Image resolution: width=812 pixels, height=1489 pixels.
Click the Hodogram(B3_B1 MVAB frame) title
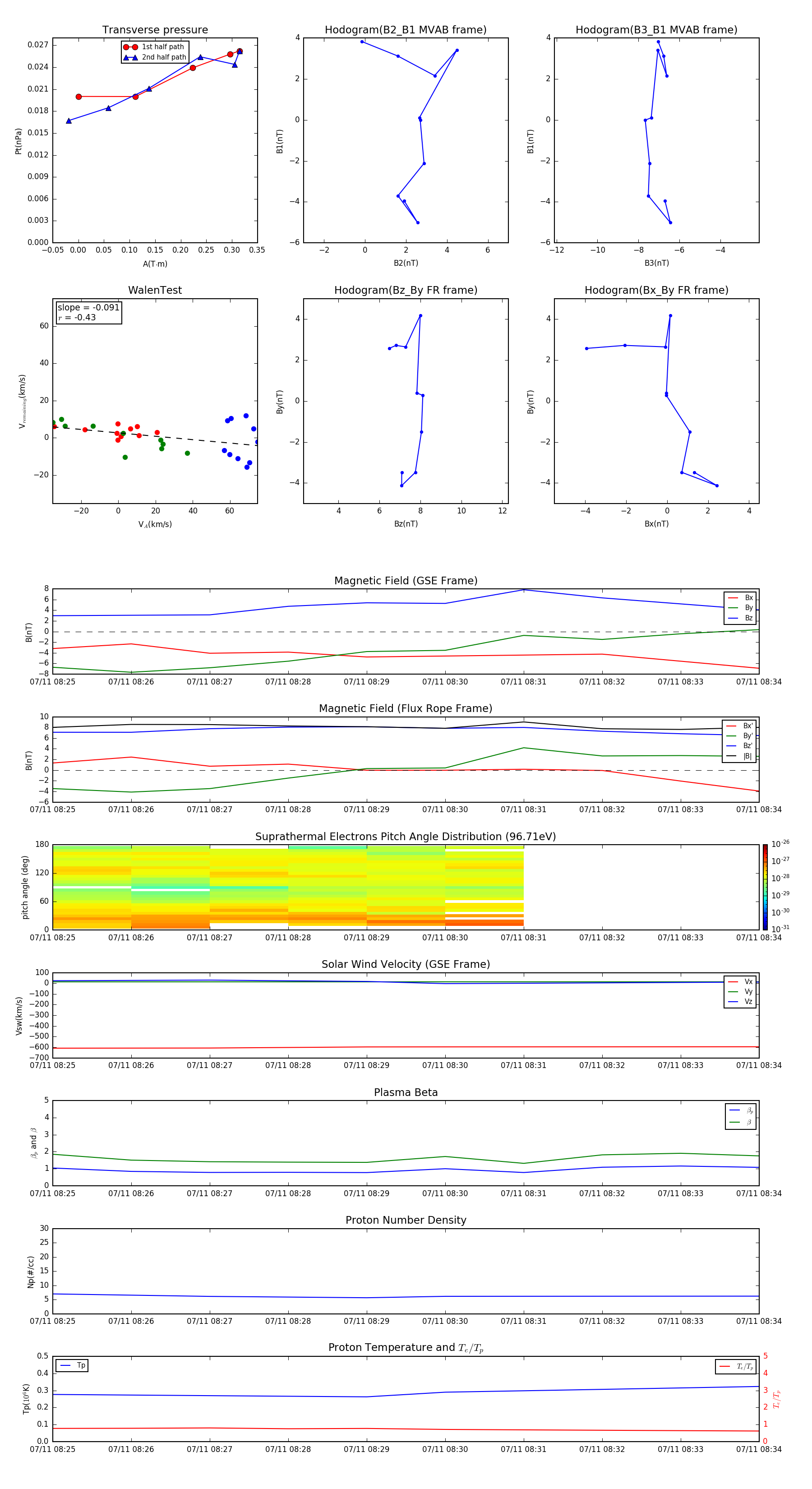pyautogui.click(x=656, y=30)
